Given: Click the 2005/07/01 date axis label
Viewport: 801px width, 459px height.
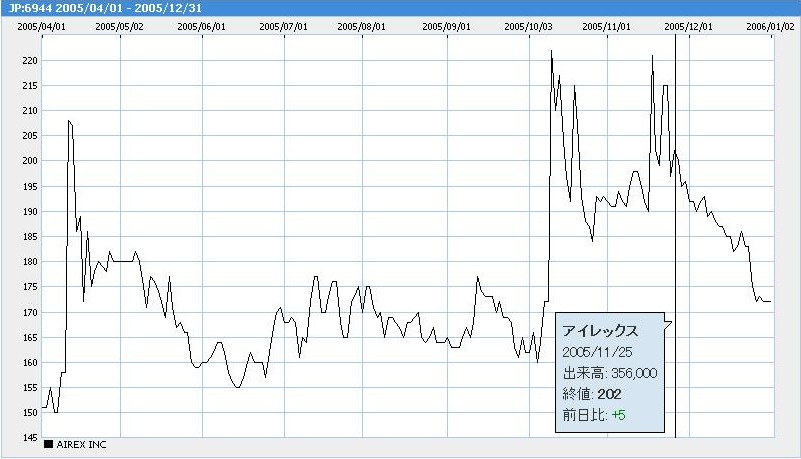Looking at the screenshot, I should (x=284, y=27).
